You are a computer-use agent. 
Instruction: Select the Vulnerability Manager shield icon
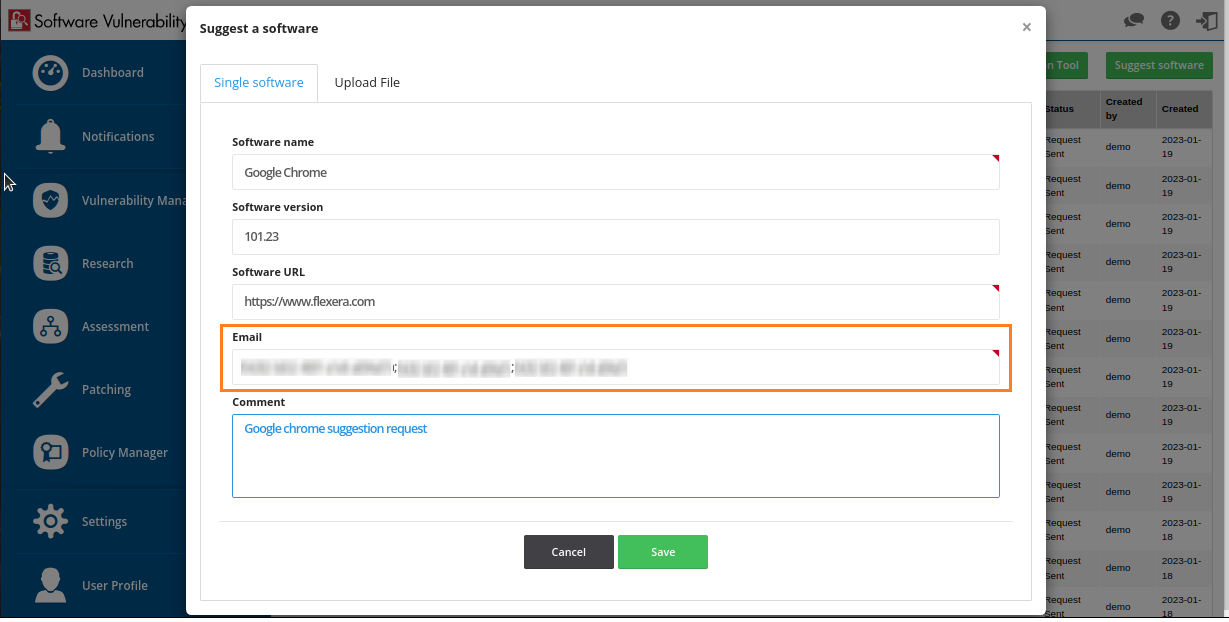click(x=50, y=200)
